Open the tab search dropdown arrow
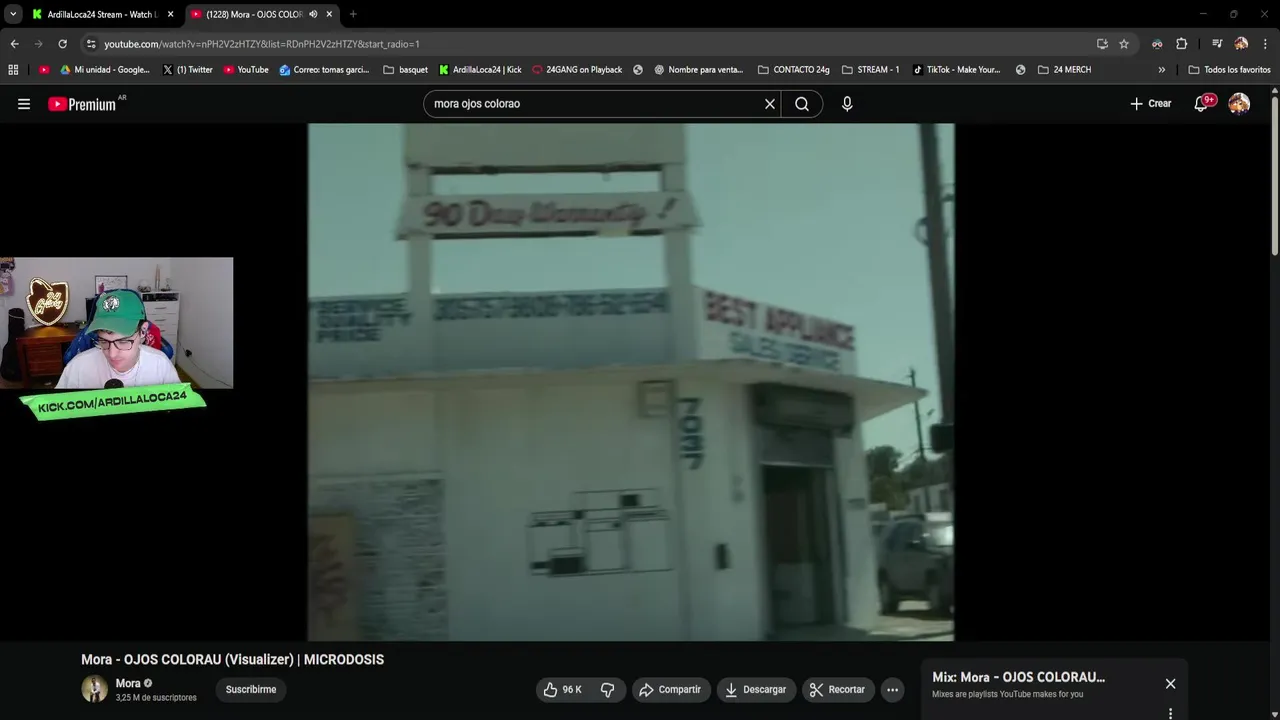The width and height of the screenshot is (1280, 720). coord(13,14)
